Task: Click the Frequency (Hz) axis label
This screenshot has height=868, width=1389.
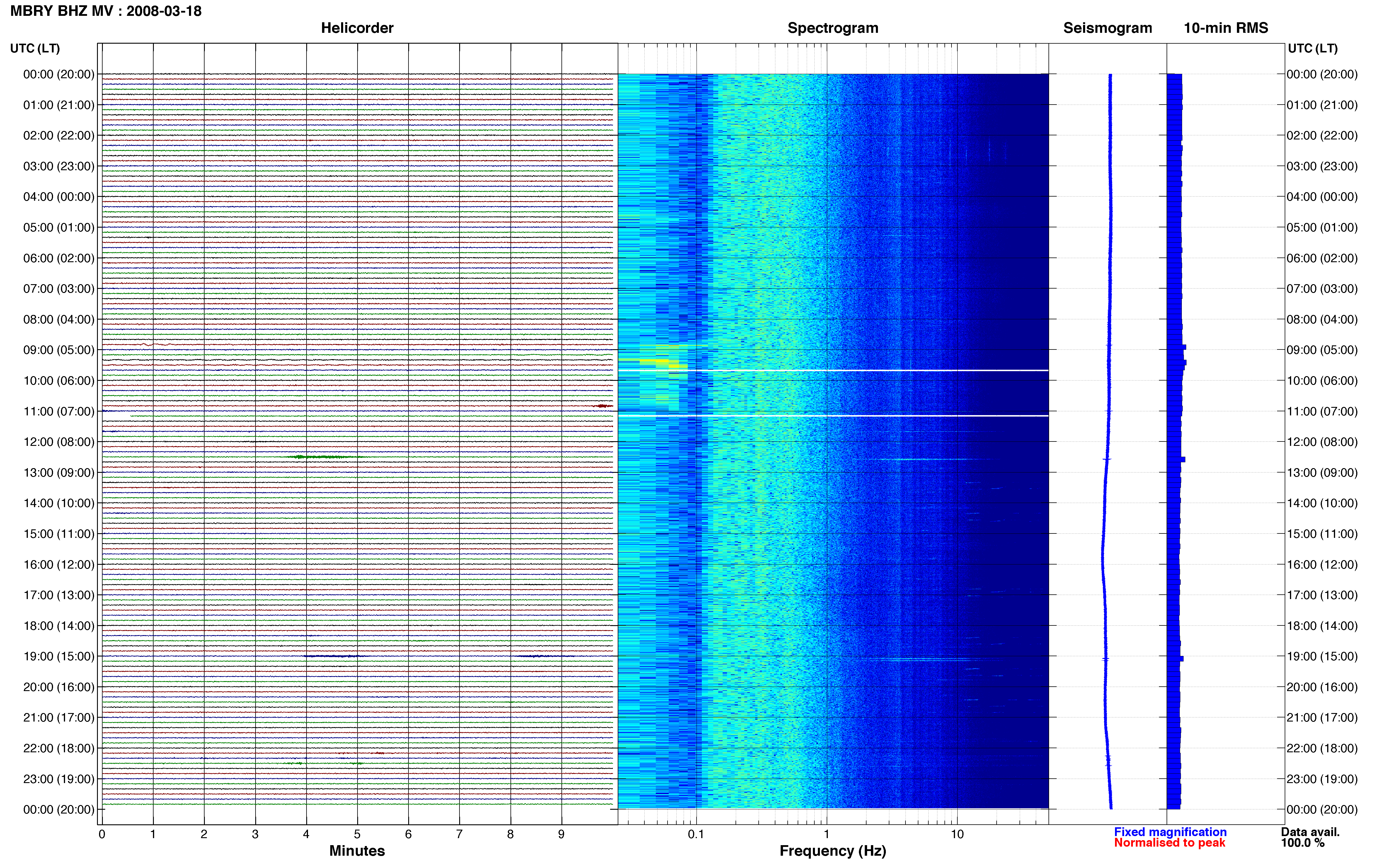Action: tap(833, 851)
